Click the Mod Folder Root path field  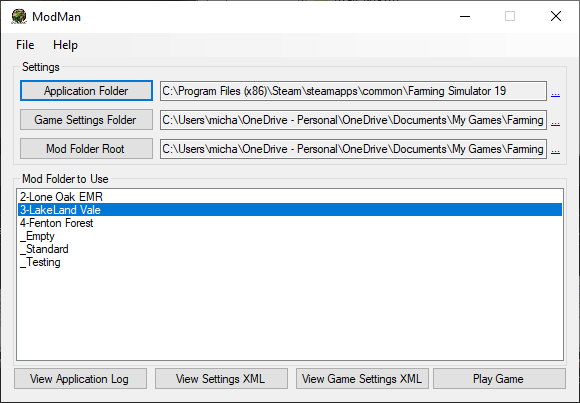[353, 149]
